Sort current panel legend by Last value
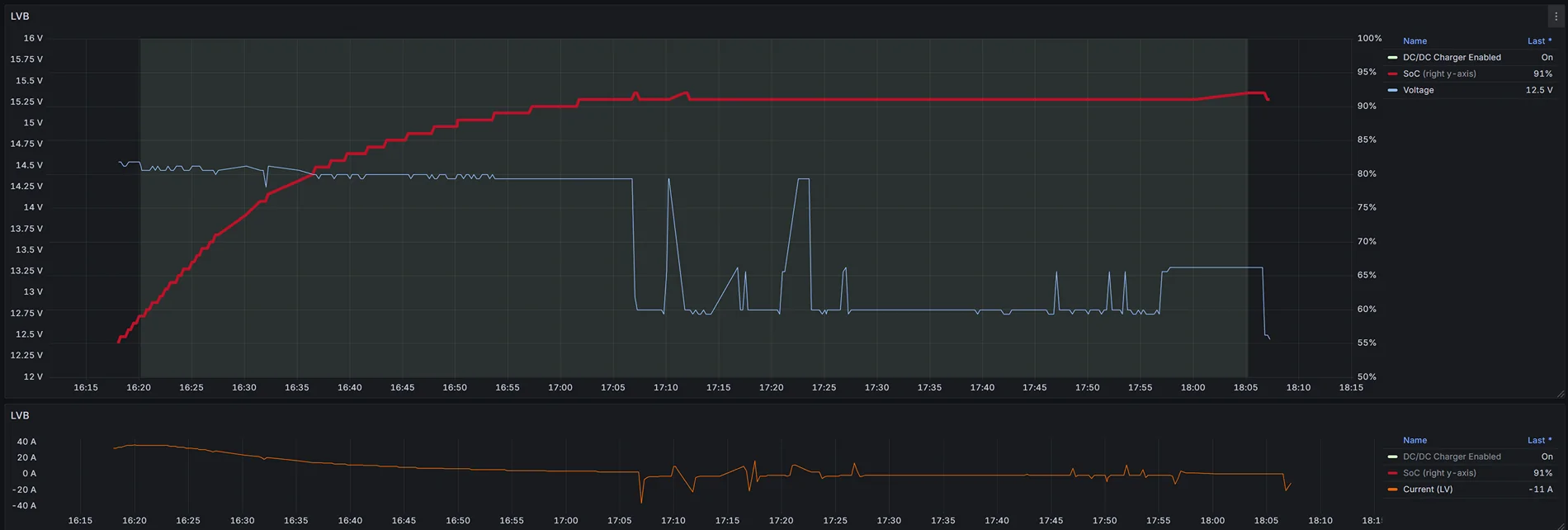The image size is (1568, 530). tap(1538, 441)
